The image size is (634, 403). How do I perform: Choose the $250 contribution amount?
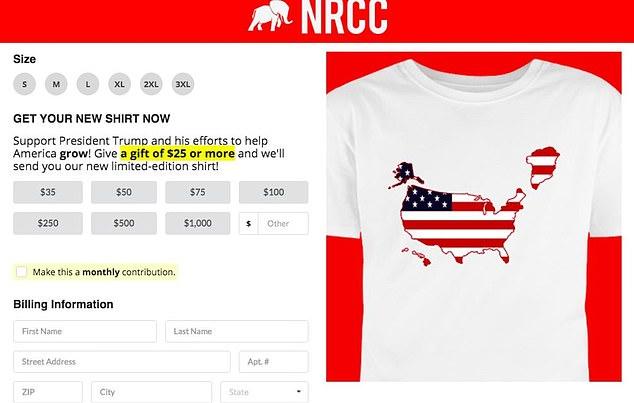[48, 223]
